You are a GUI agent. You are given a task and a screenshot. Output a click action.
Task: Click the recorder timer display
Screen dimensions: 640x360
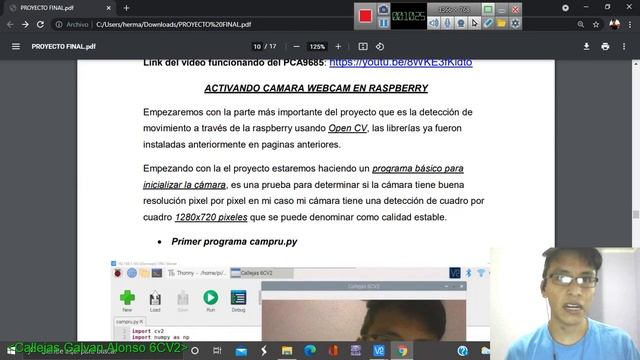coord(409,16)
